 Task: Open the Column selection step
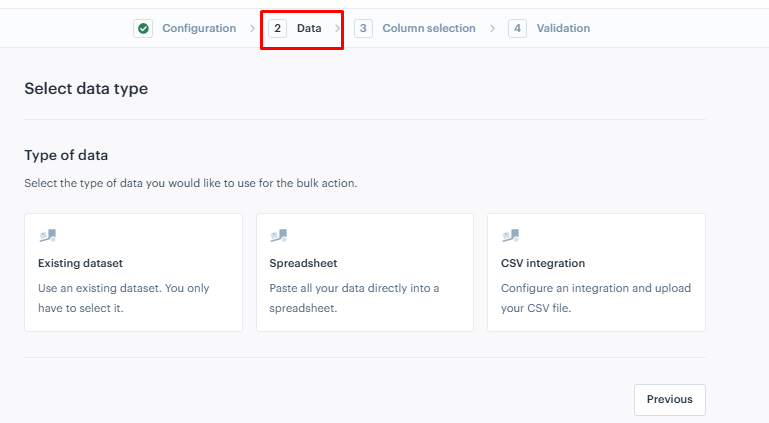[x=429, y=28]
